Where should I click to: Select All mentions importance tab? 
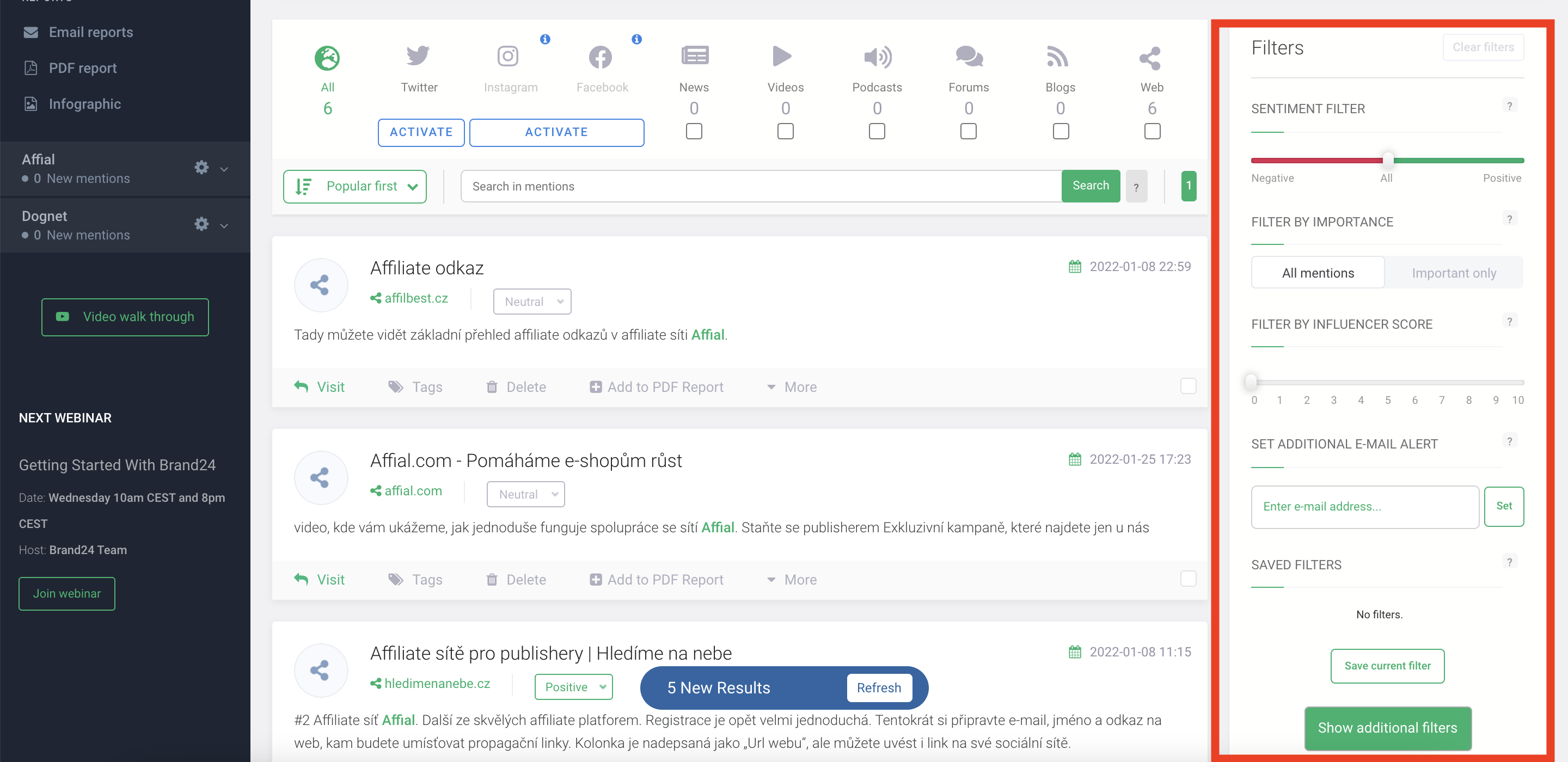click(1318, 273)
